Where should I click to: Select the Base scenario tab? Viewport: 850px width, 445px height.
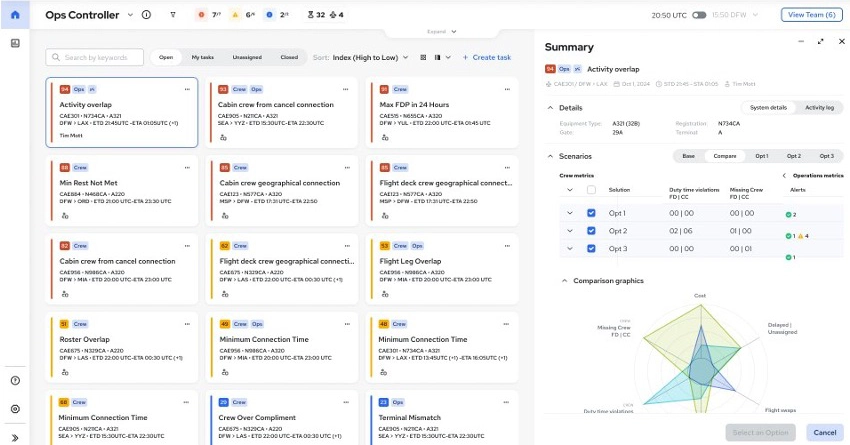tap(688, 156)
